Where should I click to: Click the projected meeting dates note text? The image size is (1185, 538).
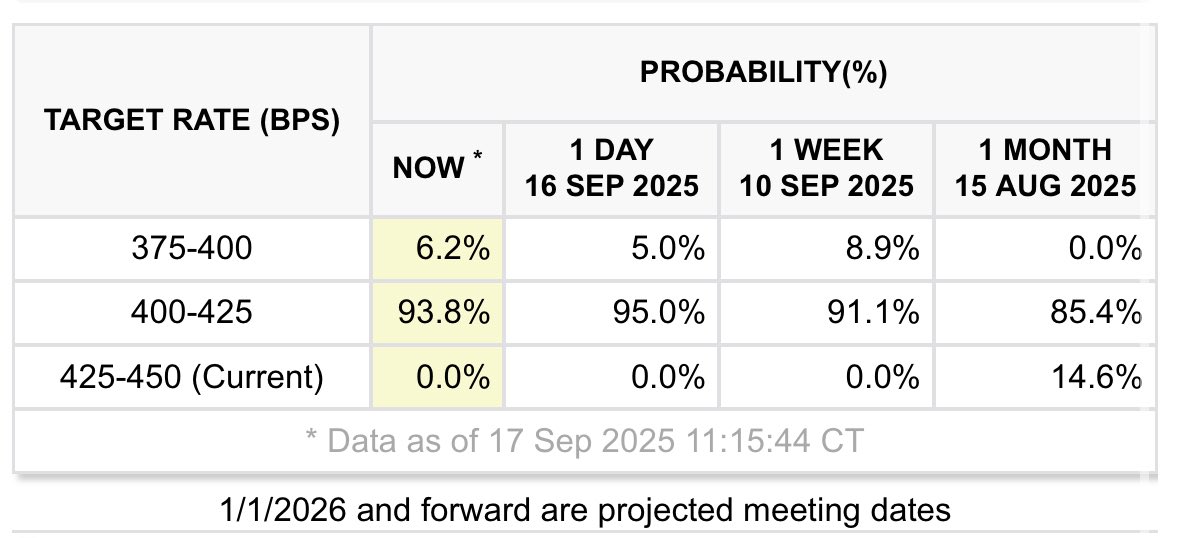(x=586, y=510)
